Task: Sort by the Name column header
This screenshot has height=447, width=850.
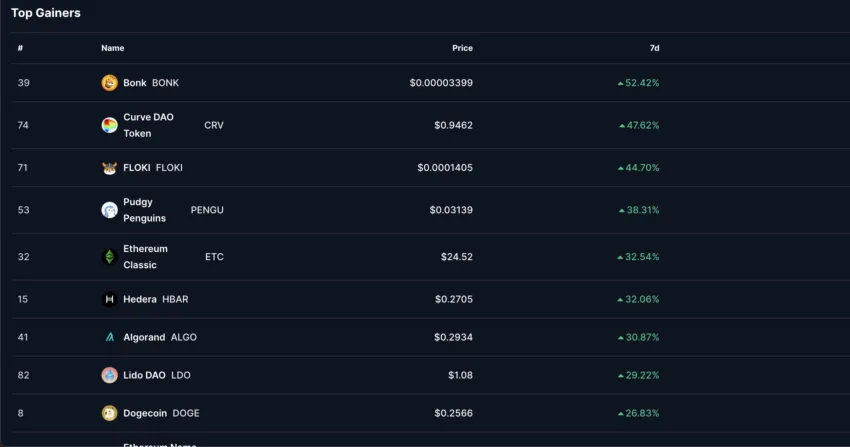Action: click(x=113, y=48)
